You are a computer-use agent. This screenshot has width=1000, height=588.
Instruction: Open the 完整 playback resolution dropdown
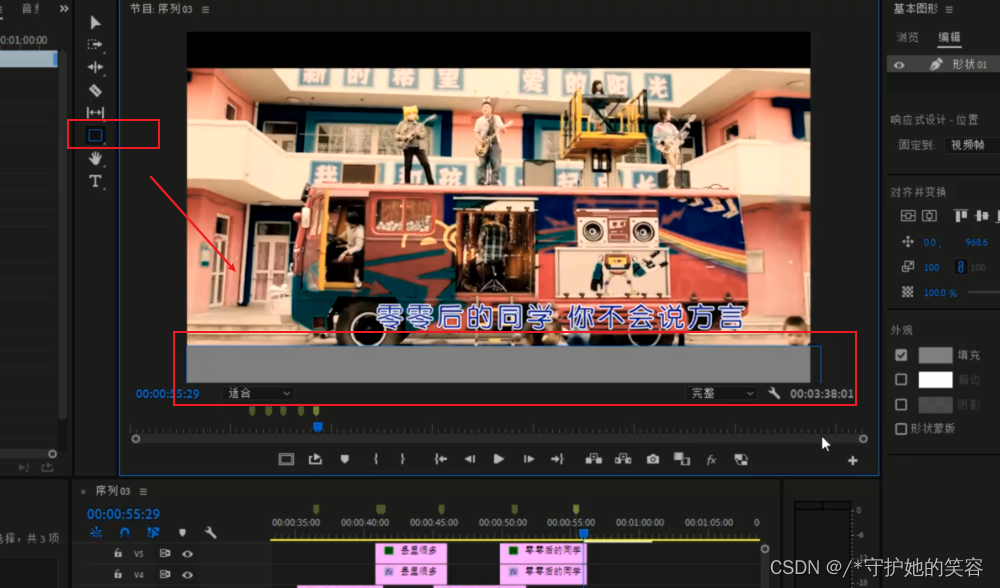[x=721, y=393]
